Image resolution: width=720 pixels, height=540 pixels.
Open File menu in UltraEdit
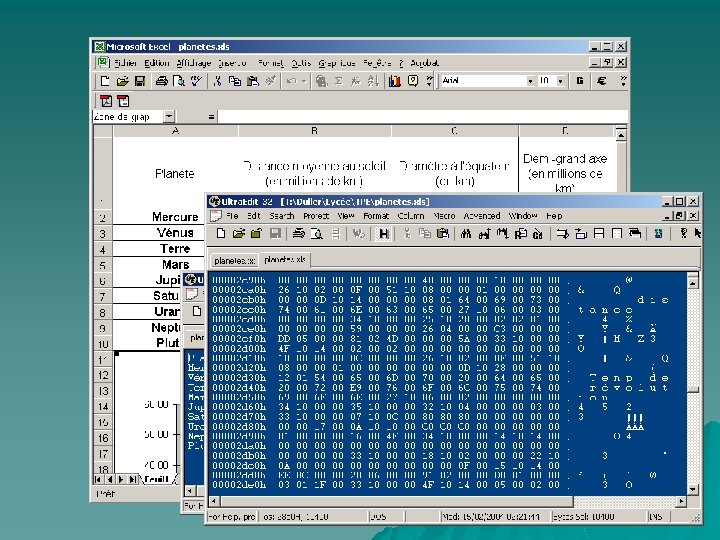tap(232, 216)
